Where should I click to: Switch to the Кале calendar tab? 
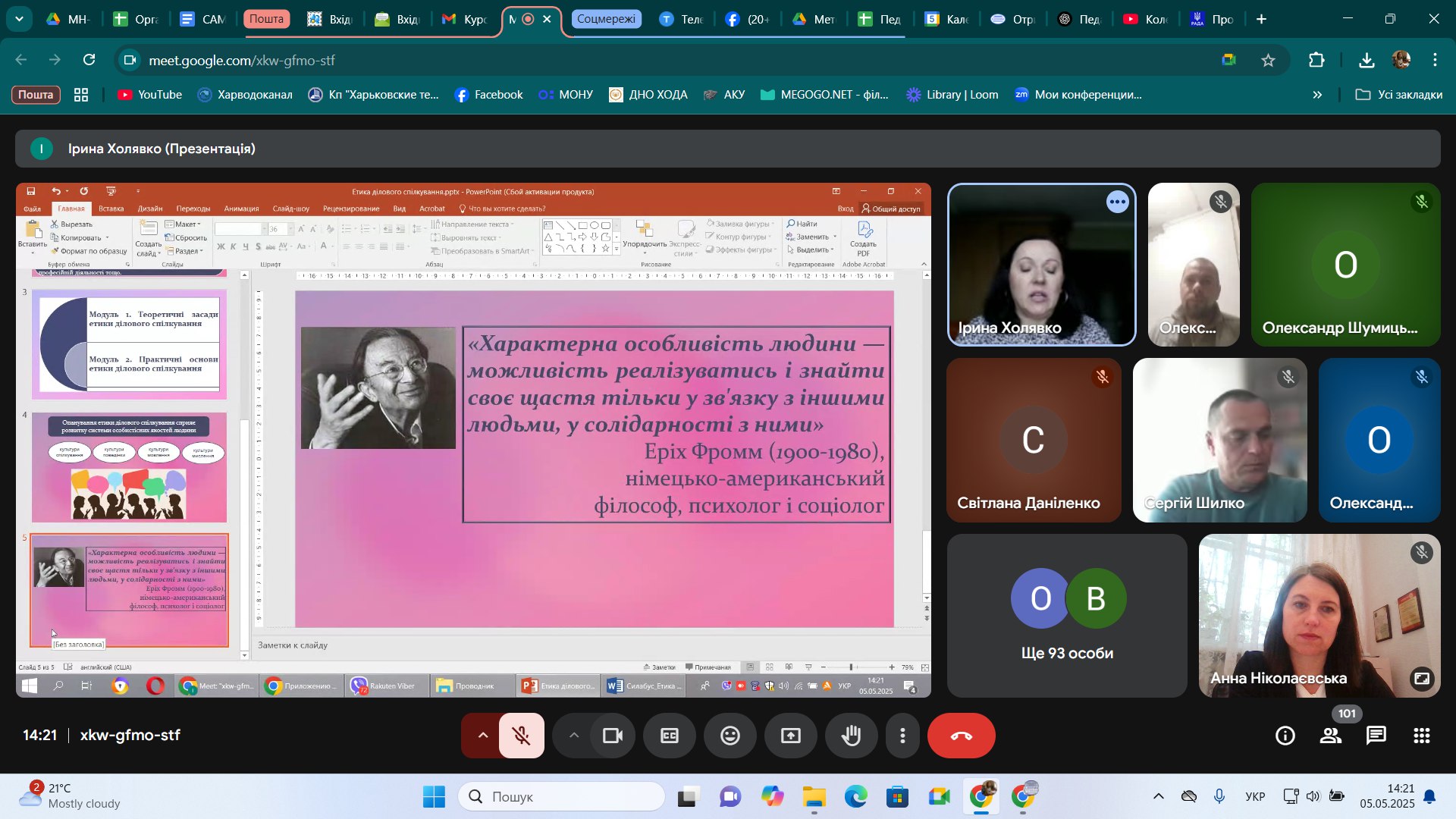(x=948, y=19)
